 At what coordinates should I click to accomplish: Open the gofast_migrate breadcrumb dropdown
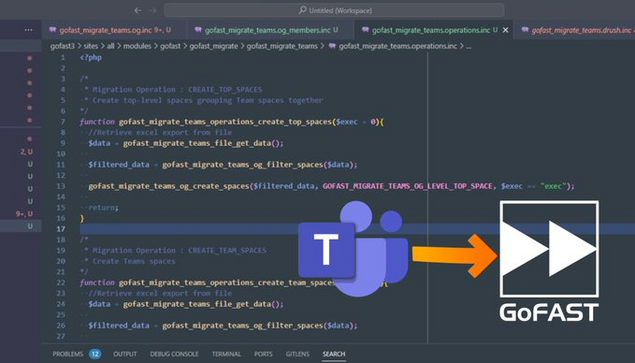(x=213, y=46)
